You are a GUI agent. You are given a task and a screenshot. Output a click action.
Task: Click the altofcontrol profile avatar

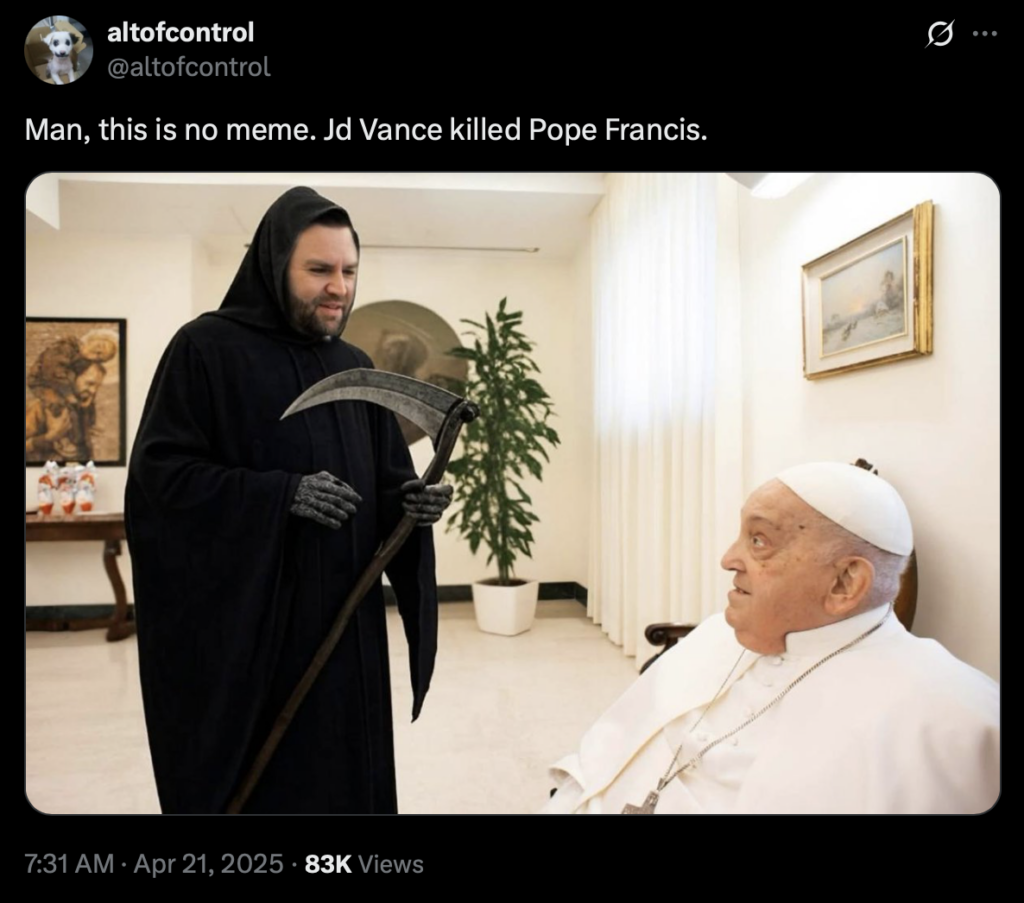point(59,50)
